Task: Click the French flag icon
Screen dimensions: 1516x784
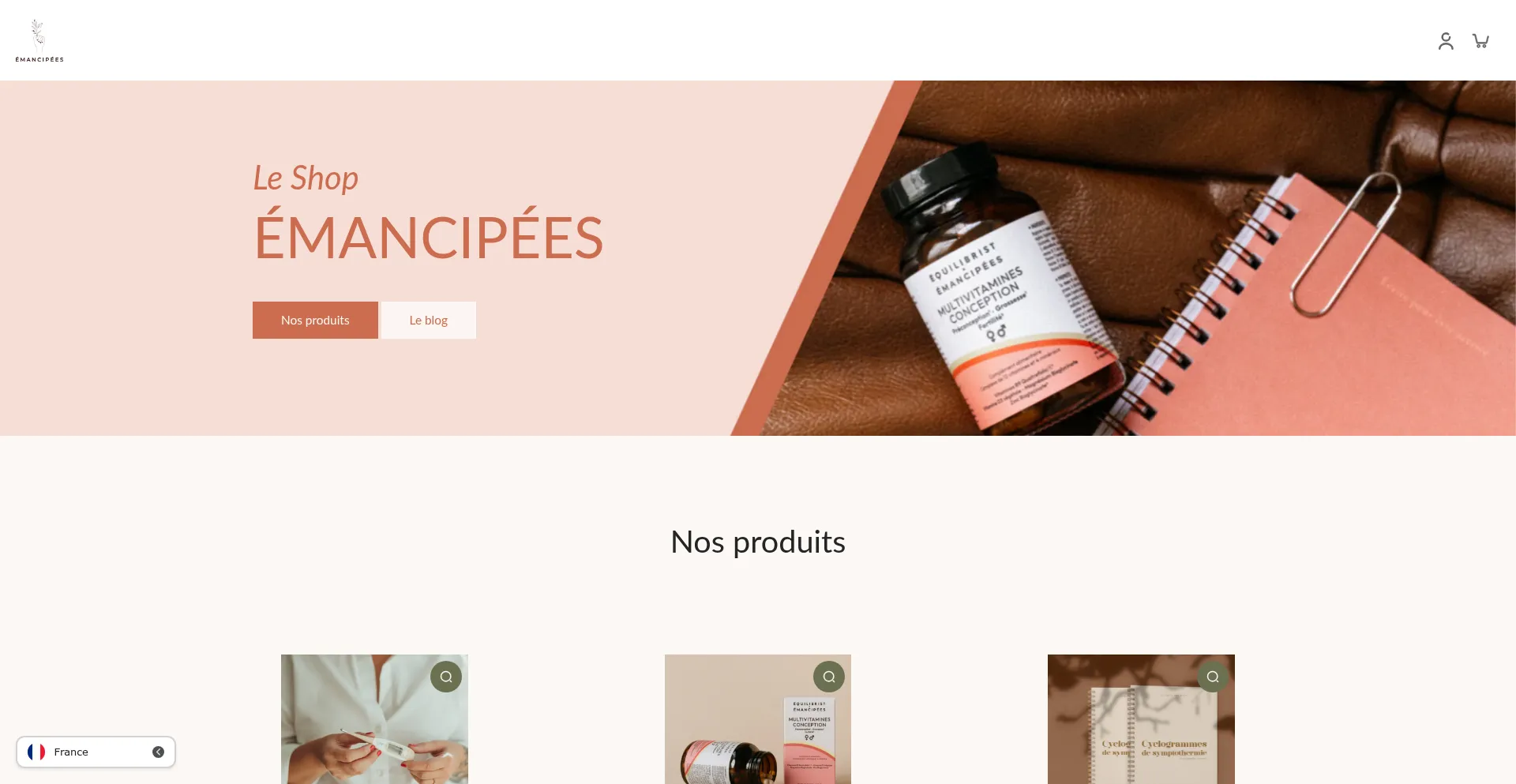Action: click(36, 752)
